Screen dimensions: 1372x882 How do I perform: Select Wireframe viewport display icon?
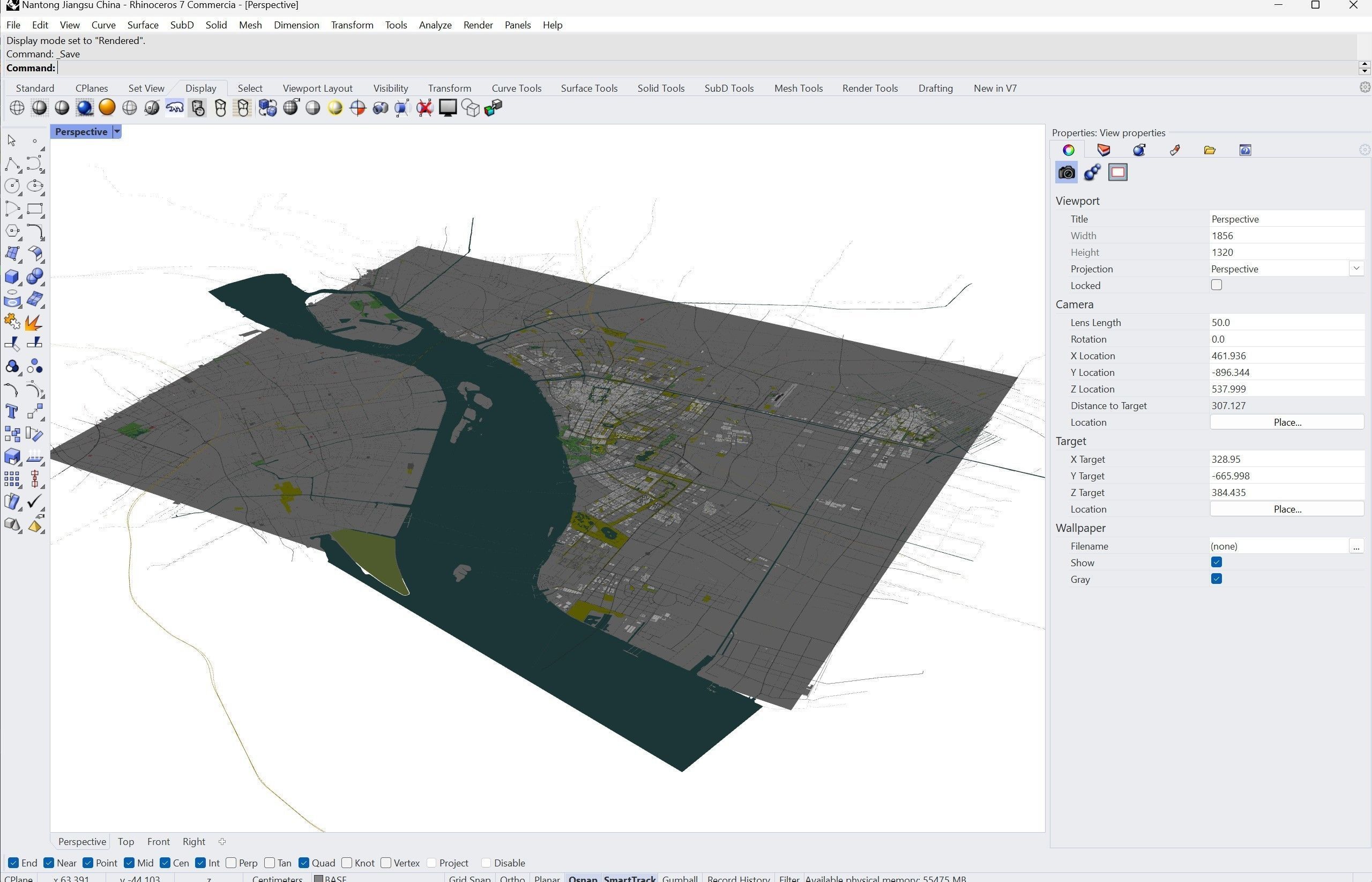click(x=17, y=108)
